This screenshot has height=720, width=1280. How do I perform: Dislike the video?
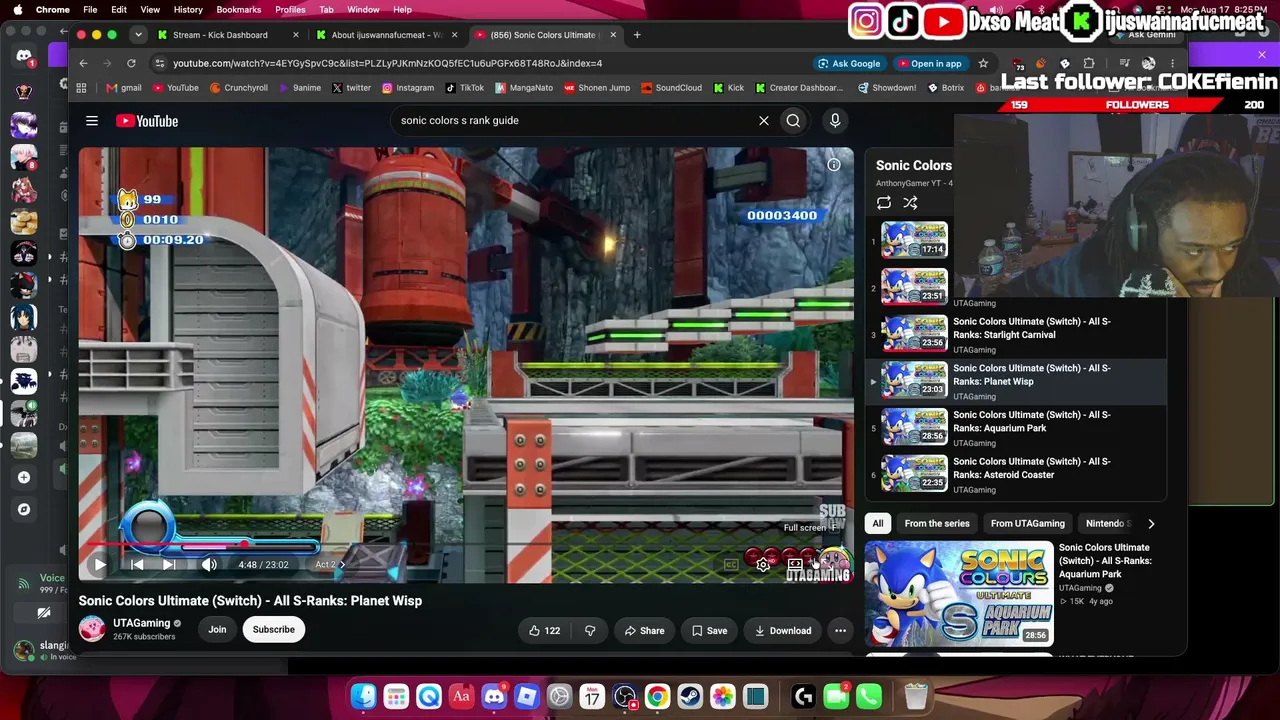click(x=590, y=631)
